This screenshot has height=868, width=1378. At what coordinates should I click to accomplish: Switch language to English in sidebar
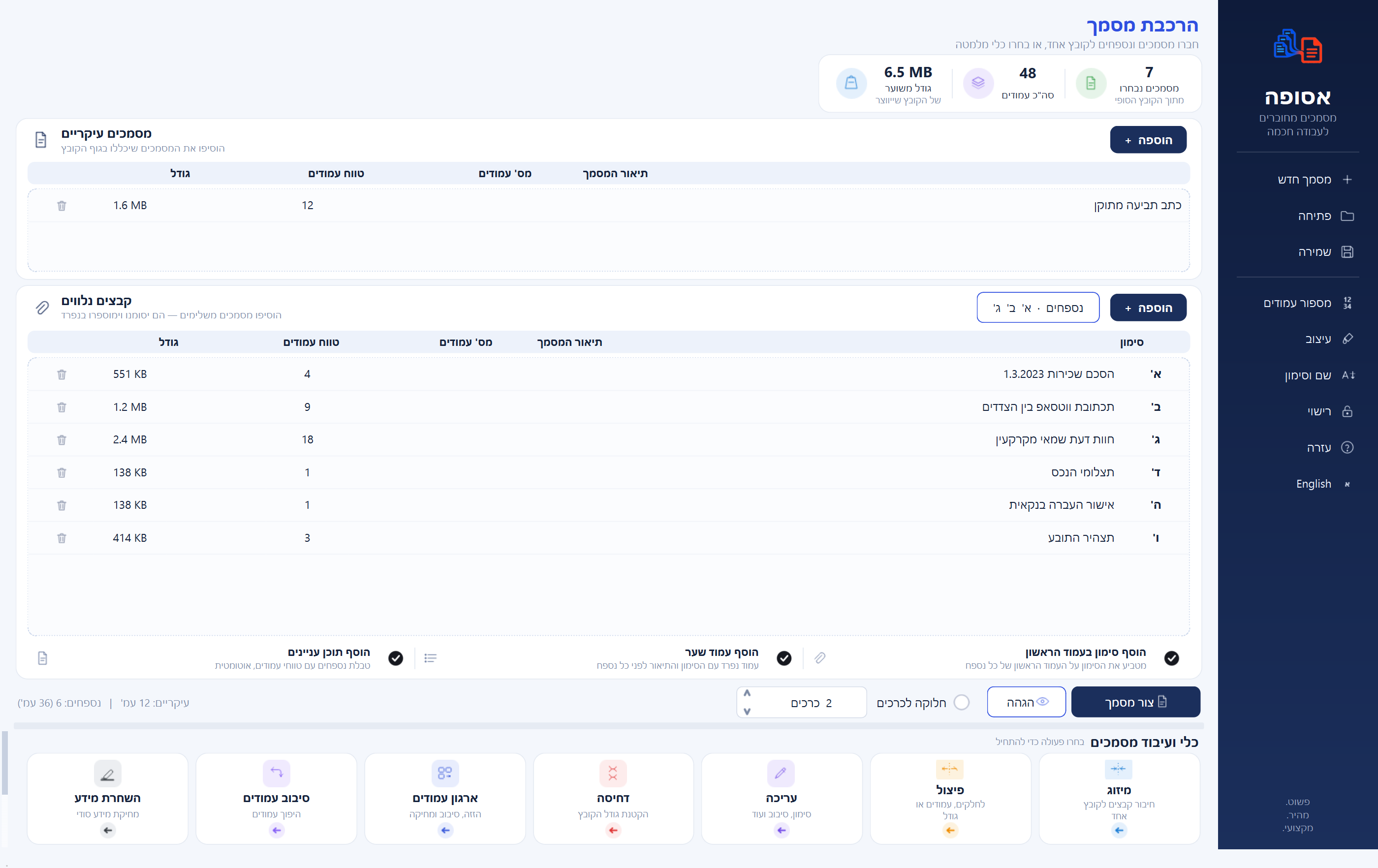[1324, 485]
